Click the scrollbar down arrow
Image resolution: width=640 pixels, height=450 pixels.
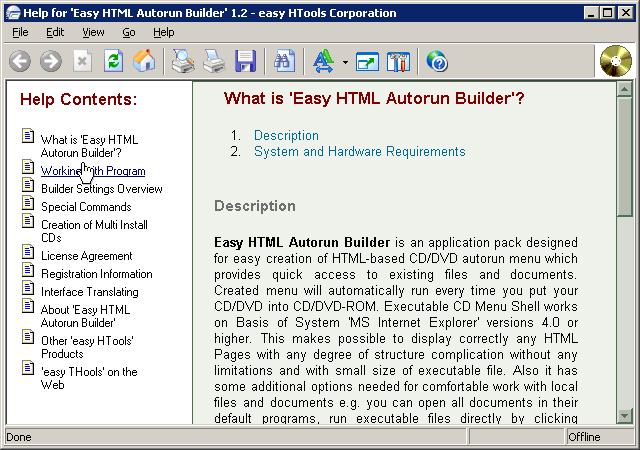point(624,416)
